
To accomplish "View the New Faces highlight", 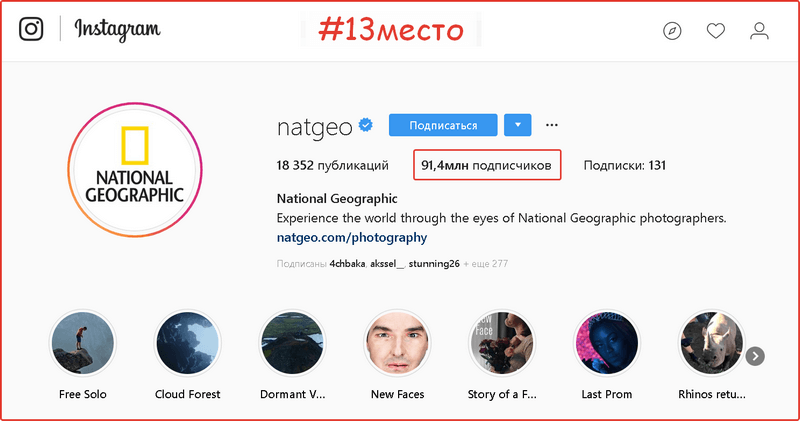I will [397, 343].
